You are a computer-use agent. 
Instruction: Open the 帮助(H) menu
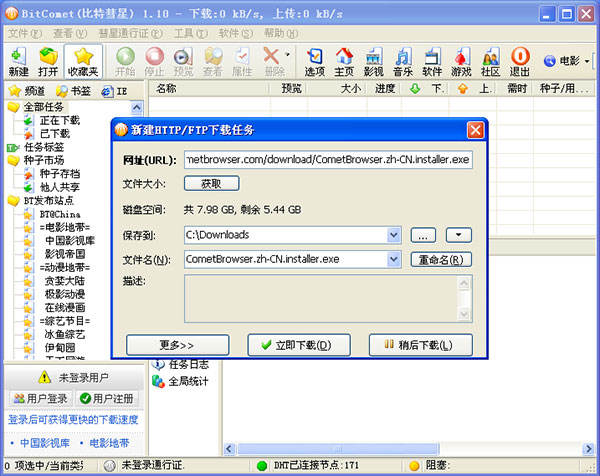point(281,33)
